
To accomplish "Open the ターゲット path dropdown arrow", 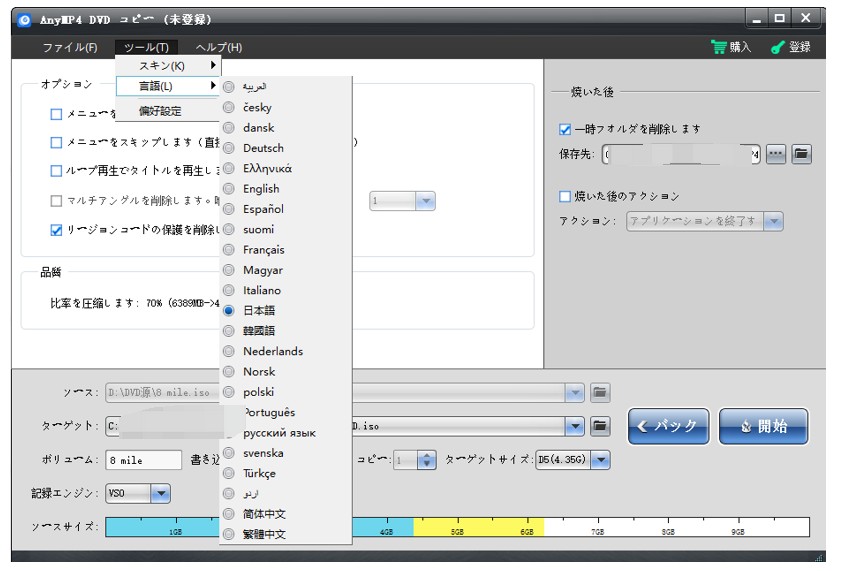I will point(574,427).
